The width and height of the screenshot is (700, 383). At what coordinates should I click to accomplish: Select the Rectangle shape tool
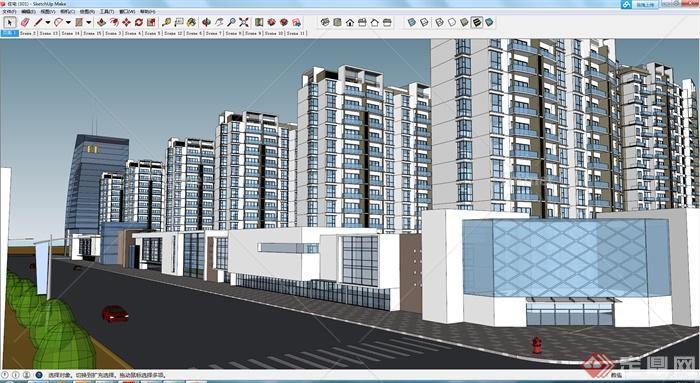coord(79,22)
